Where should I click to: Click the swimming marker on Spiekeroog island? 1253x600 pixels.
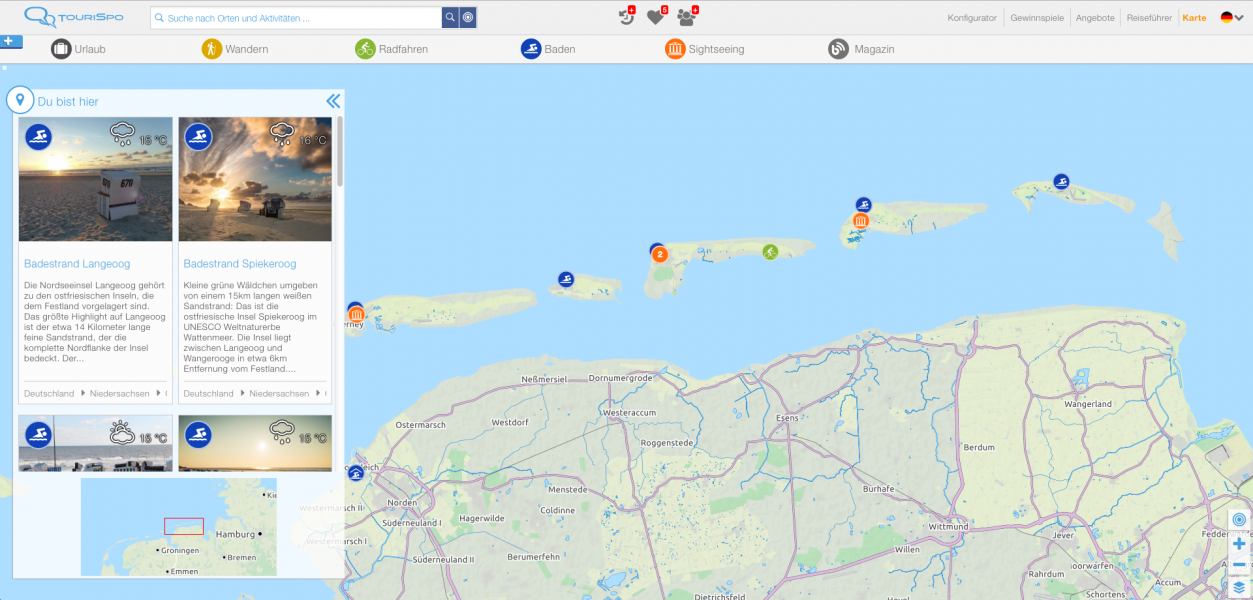pos(863,204)
